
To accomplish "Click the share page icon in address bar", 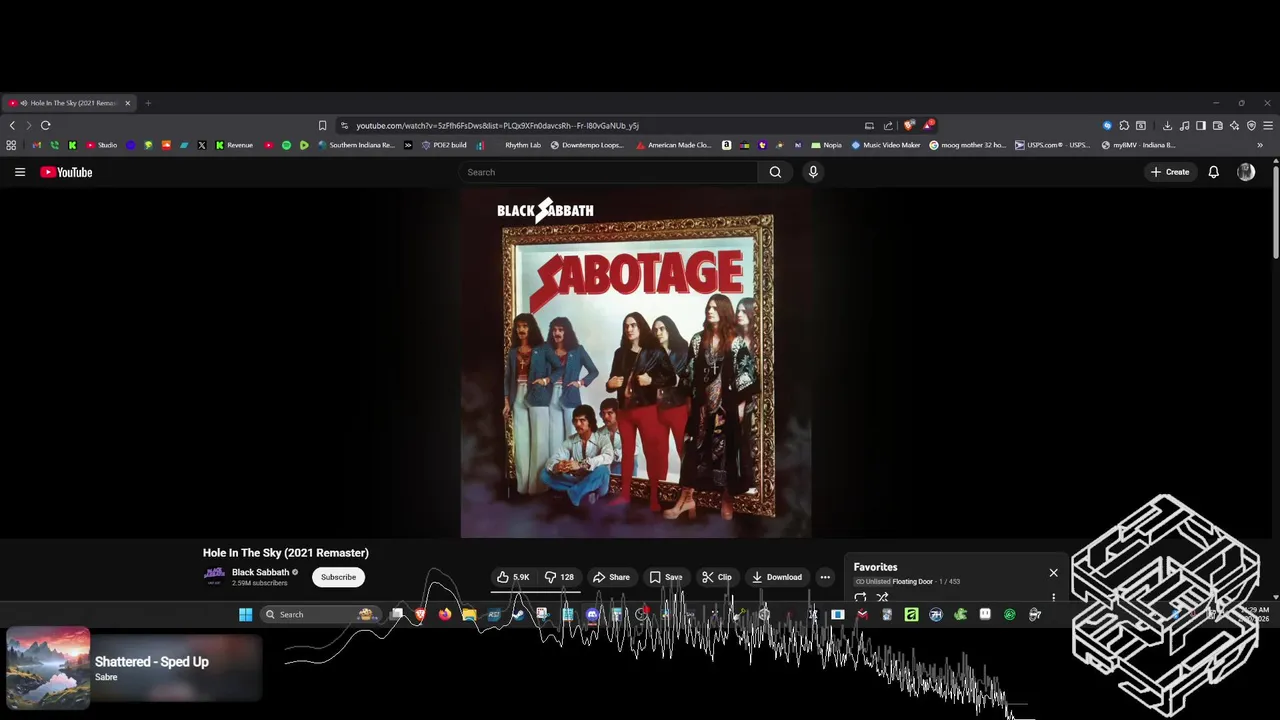I will pos(888,125).
